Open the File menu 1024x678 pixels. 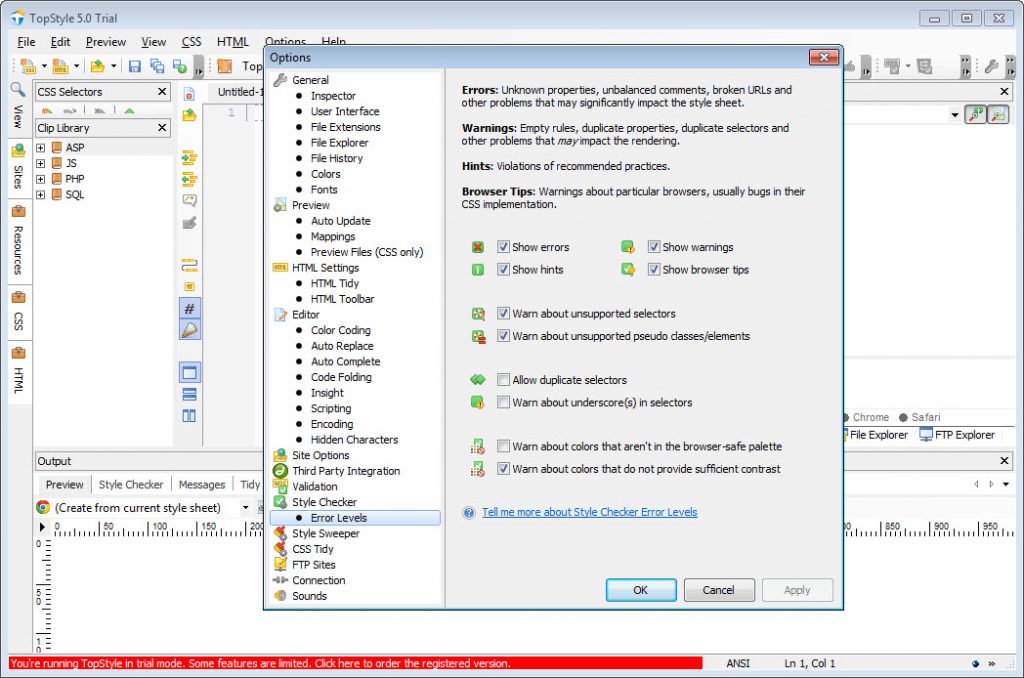(26, 42)
